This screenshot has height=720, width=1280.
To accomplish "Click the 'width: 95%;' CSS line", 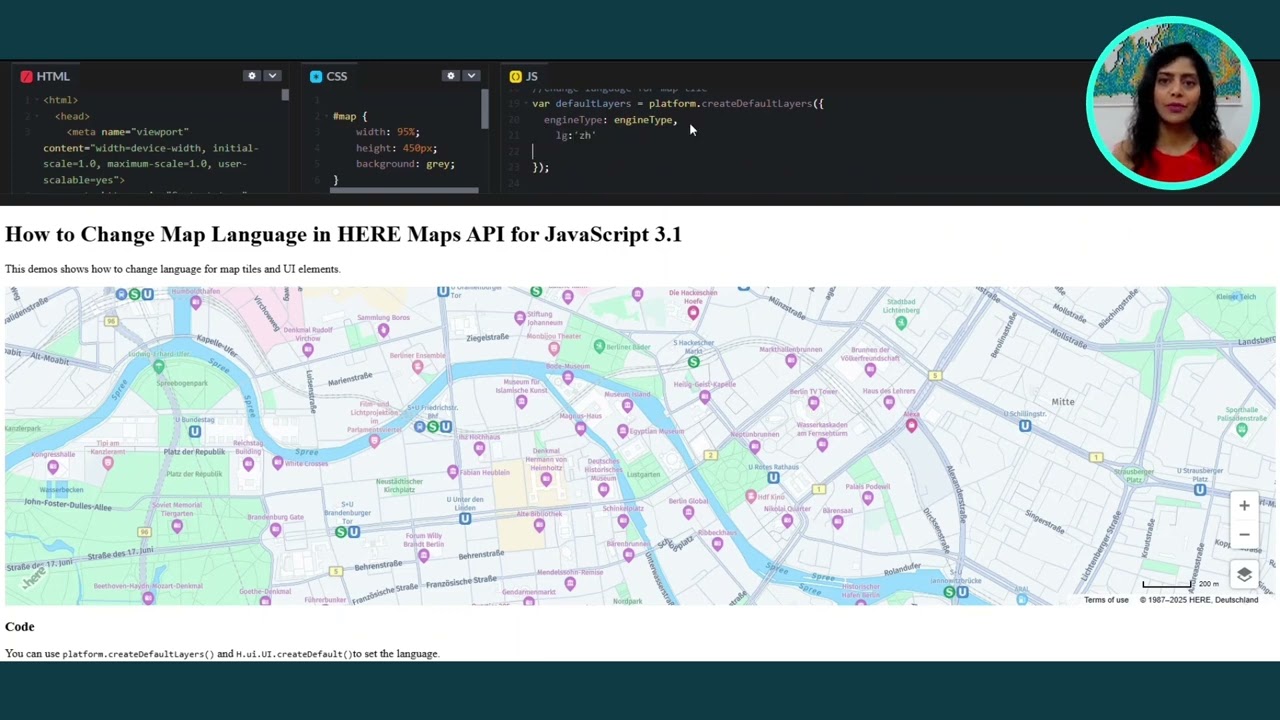I will click(388, 132).
